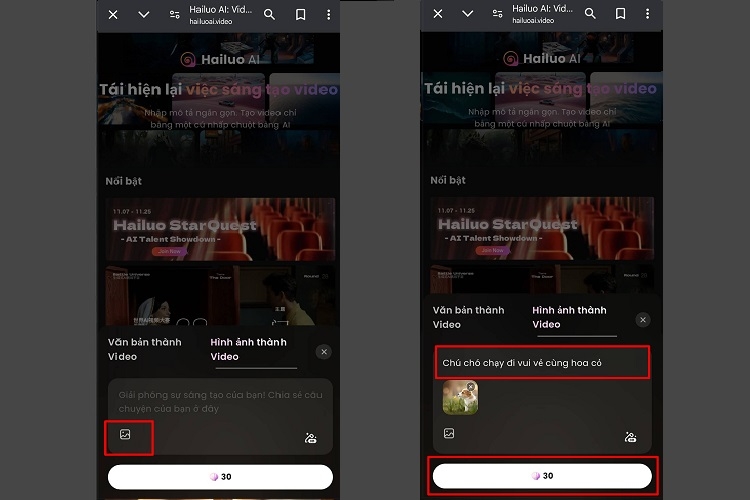Open Hailuo StarQuest banner in right screenshot
This screenshot has width=750, height=500.
coord(542,228)
